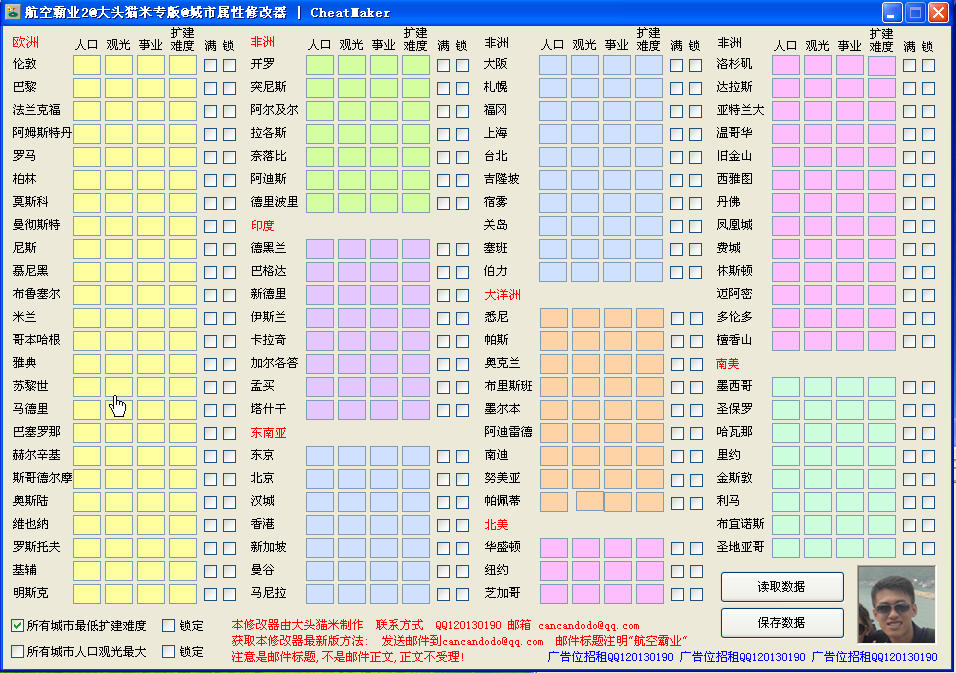This screenshot has height=673, width=956.
Task: Click the 人口 field for 巴黎
Action: pos(85,86)
